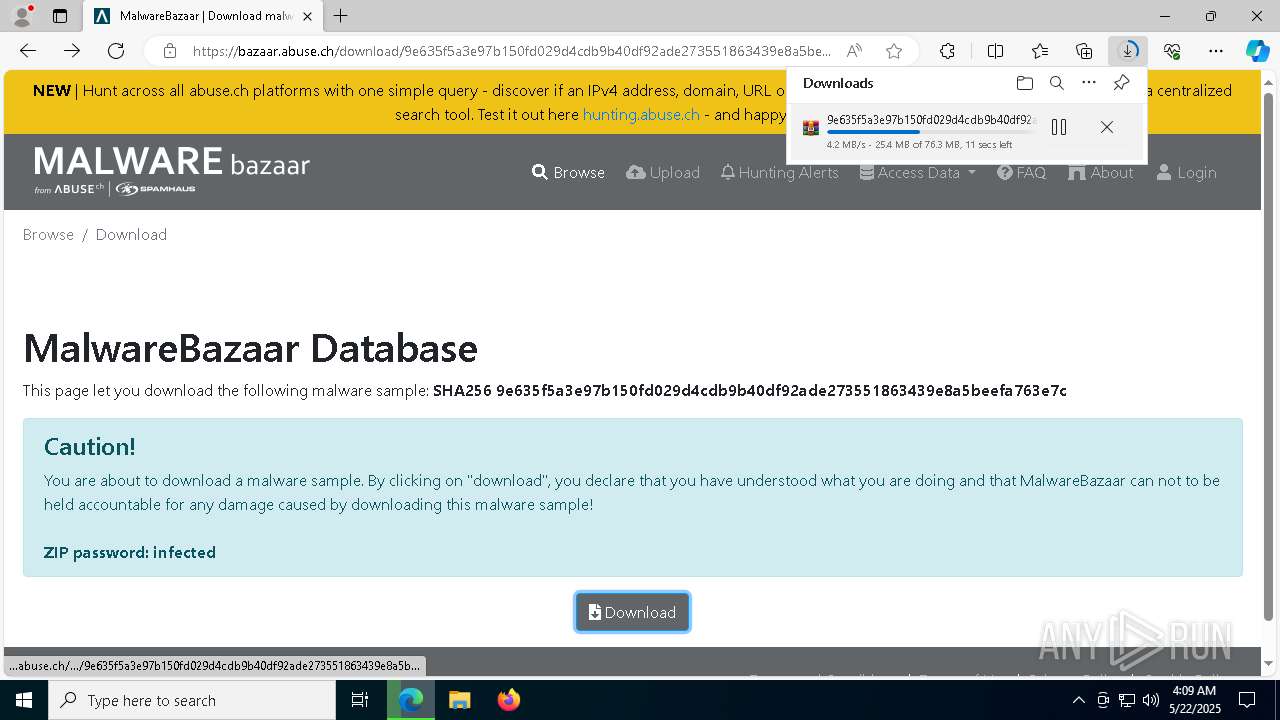Open the Login menu item

1187,172
